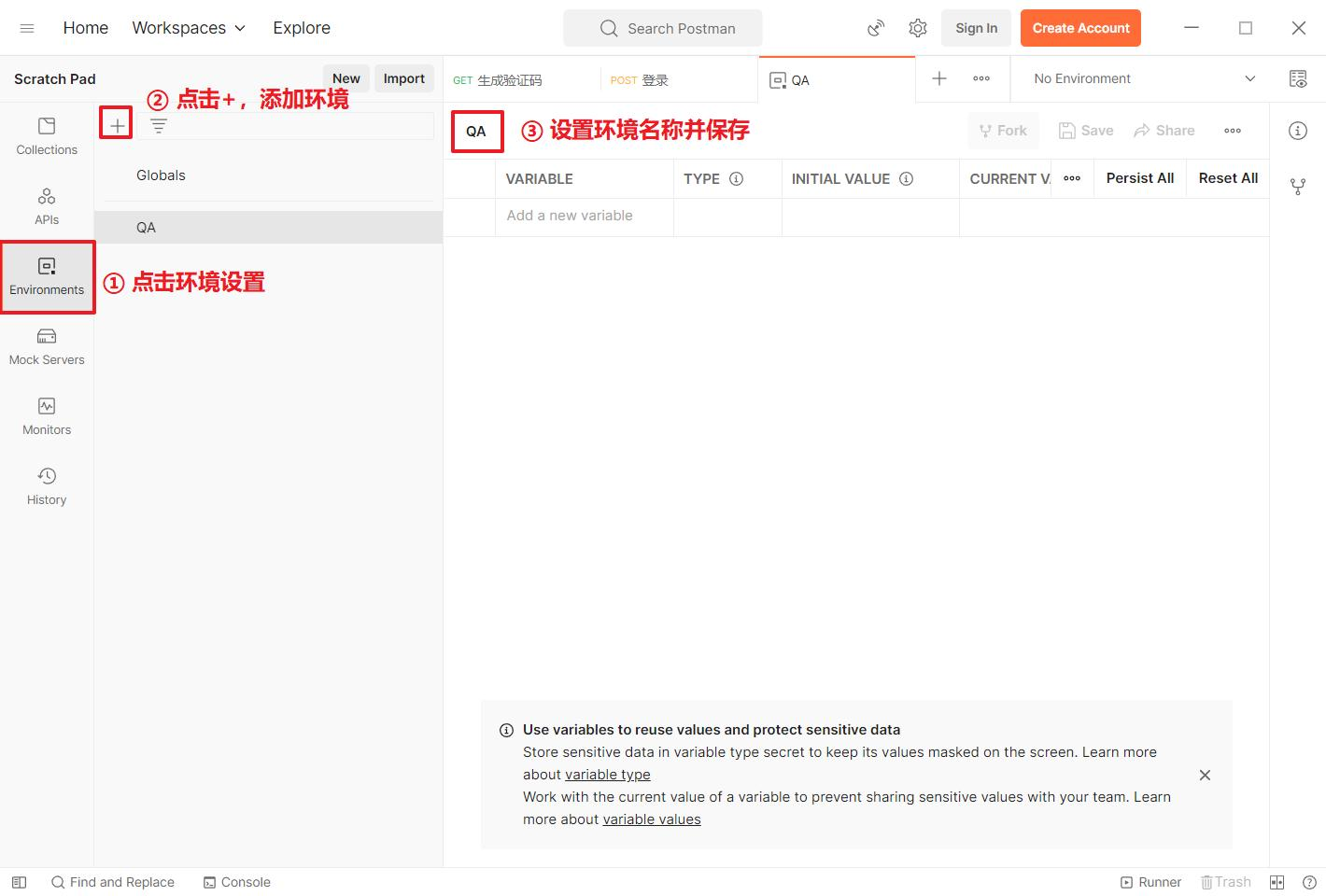Click the filter icon in environment list
1326x896 pixels.
159,126
